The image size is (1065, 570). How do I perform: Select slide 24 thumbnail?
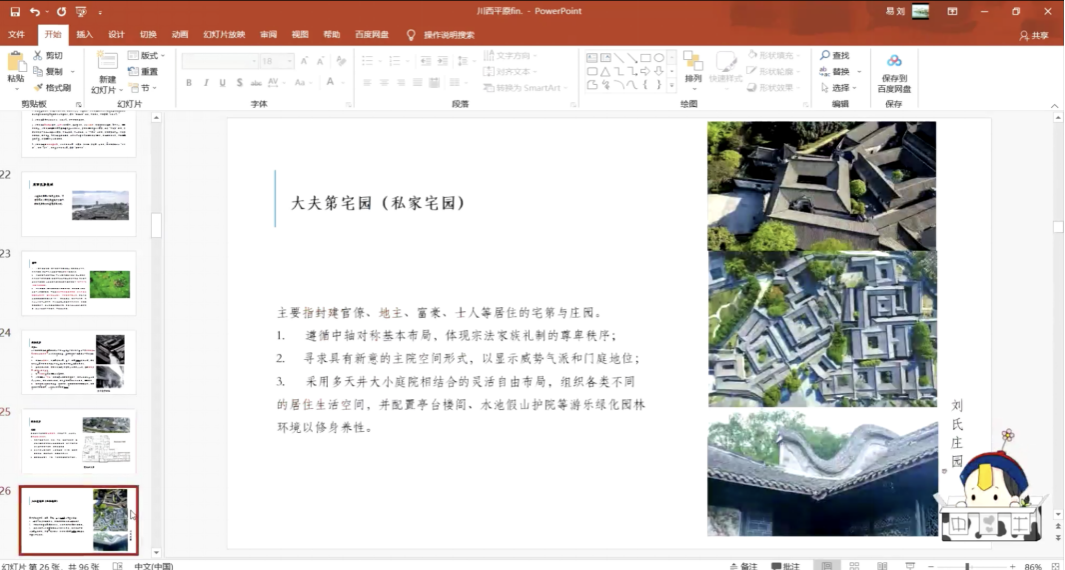(x=78, y=360)
